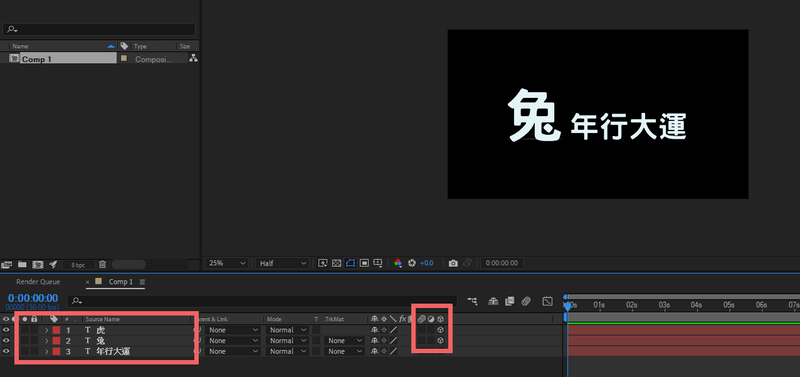Click the Show Snapshot icon

click(467, 263)
